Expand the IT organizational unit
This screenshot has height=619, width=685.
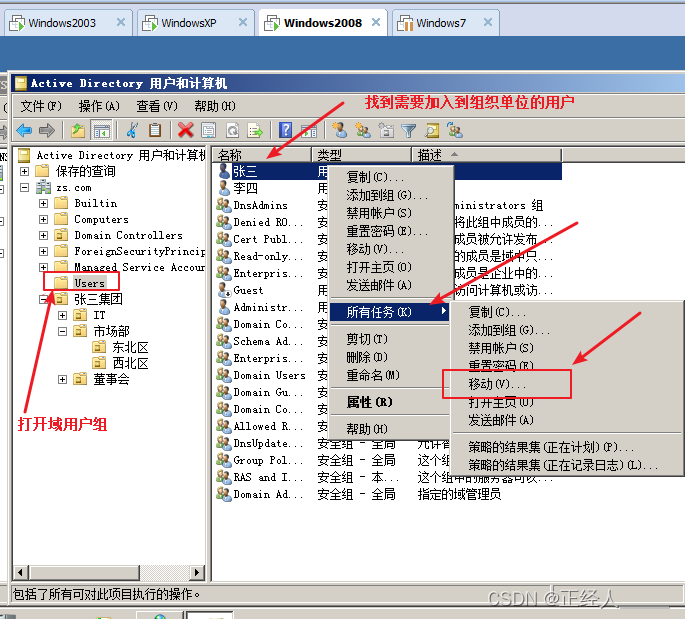(x=62, y=315)
